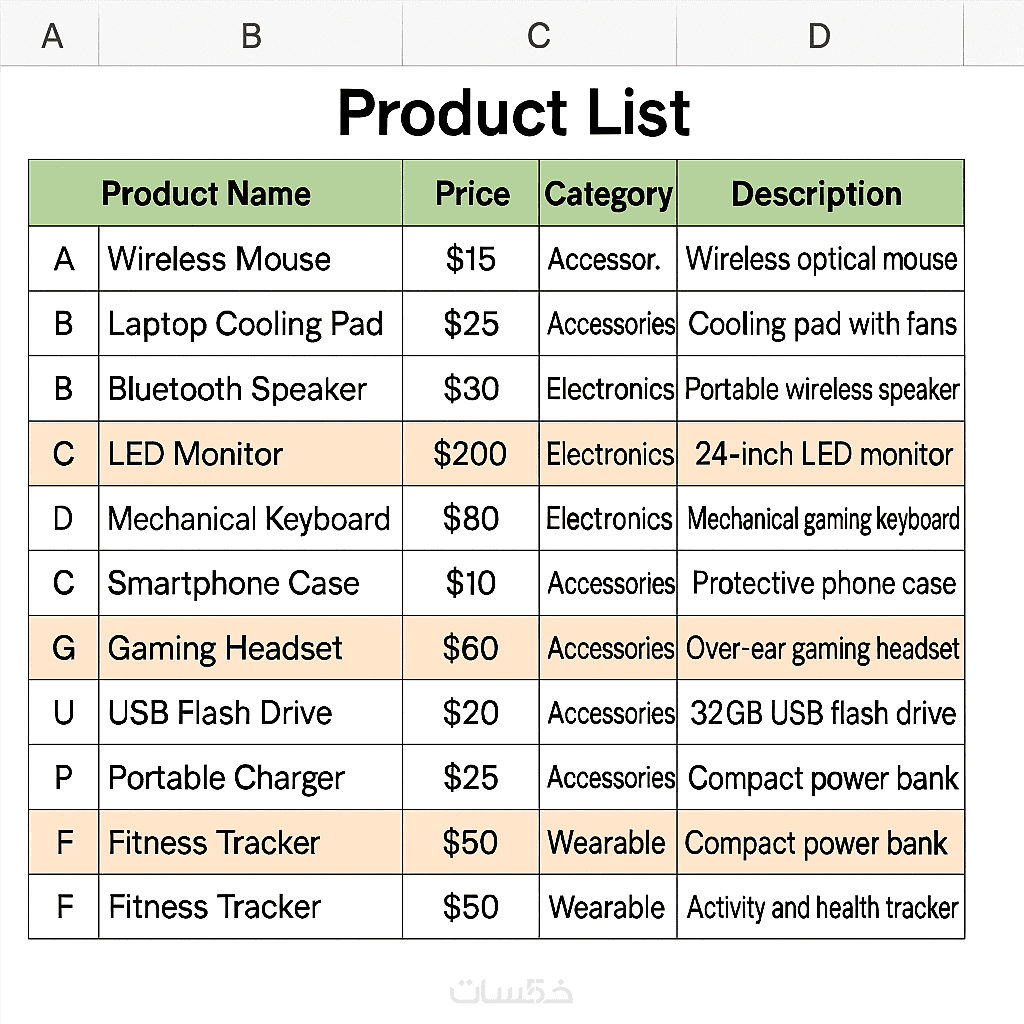Screen dimensions: 1024x1024
Task: Select the Portable Charger cell
Action: click(x=226, y=778)
